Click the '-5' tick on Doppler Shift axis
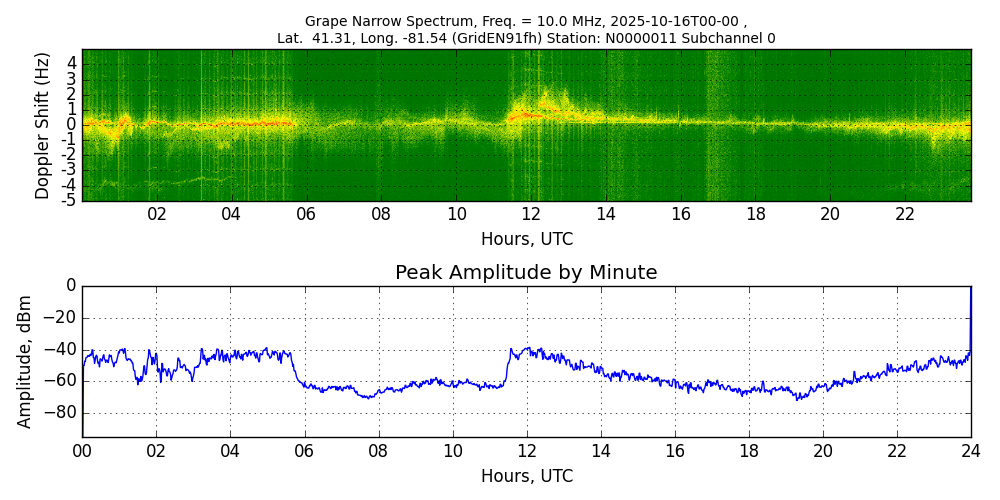This screenshot has width=1000, height=500. pyautogui.click(x=70, y=200)
